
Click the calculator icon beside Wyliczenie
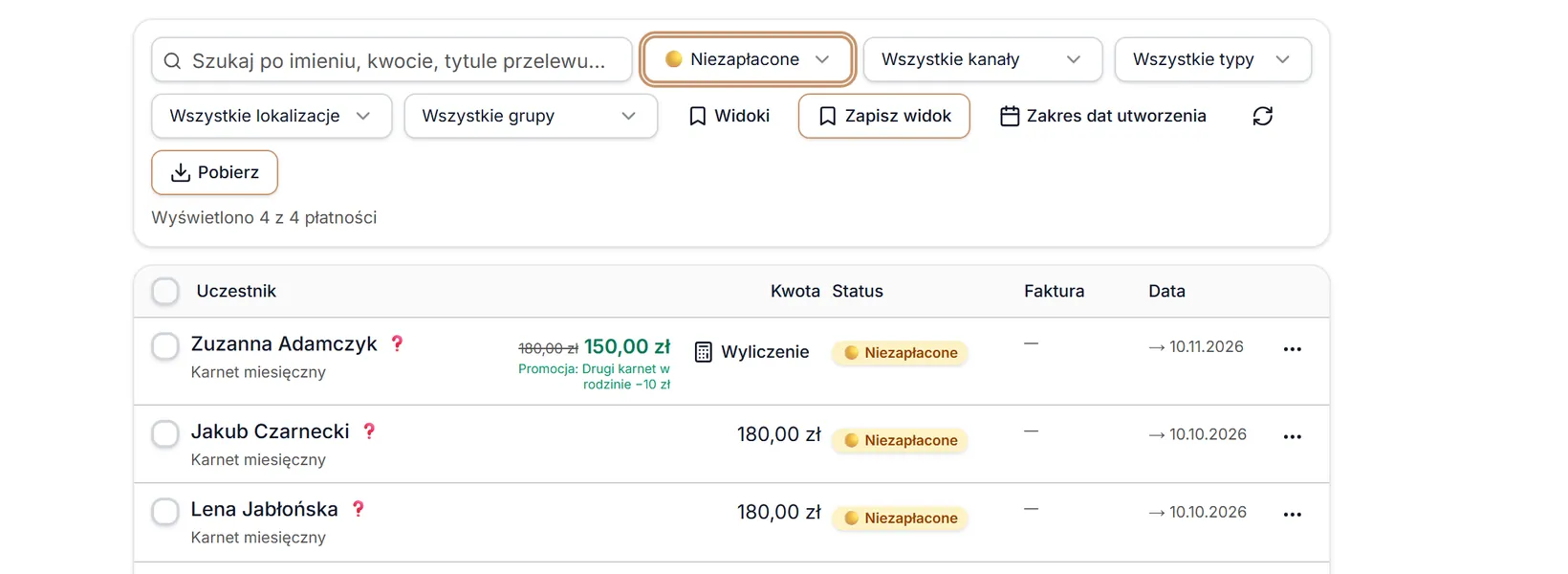(x=704, y=352)
